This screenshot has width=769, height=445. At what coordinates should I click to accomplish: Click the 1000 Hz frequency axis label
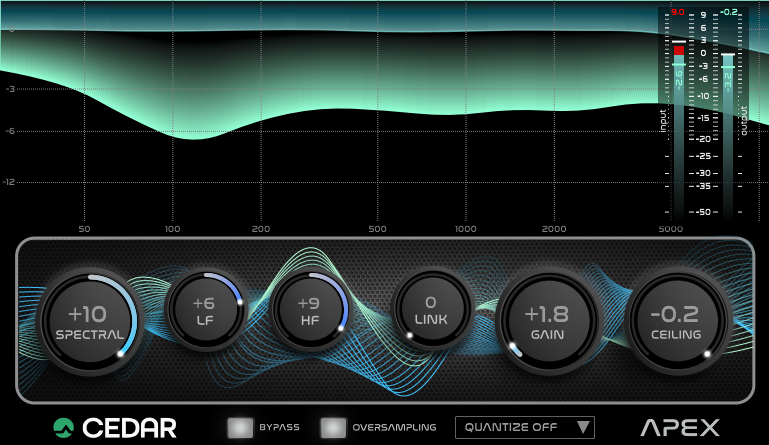click(x=465, y=229)
